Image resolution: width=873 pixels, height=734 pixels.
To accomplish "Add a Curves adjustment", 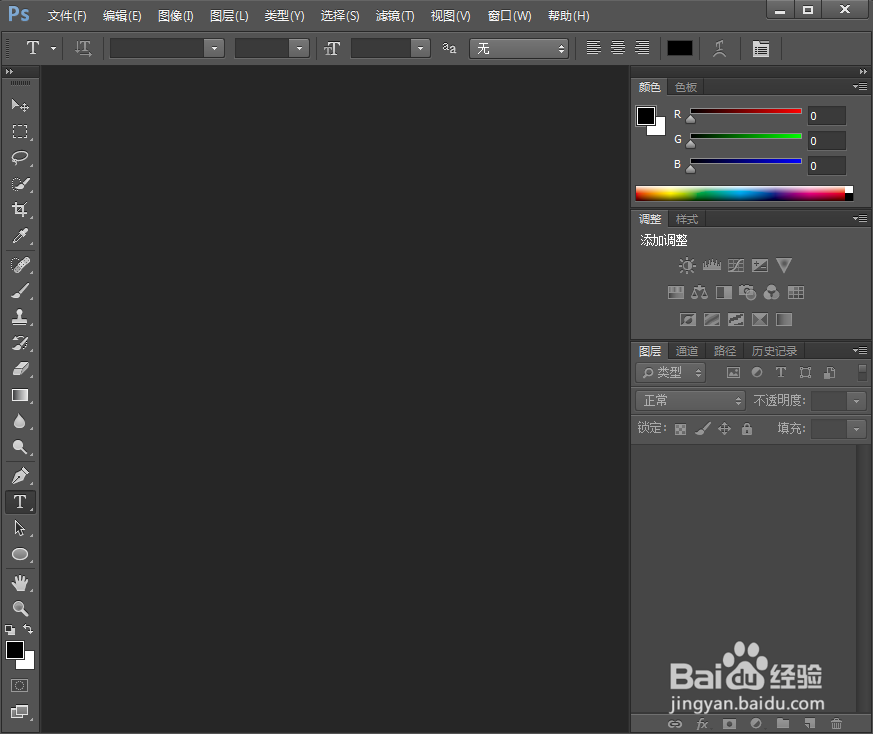I will [x=735, y=266].
